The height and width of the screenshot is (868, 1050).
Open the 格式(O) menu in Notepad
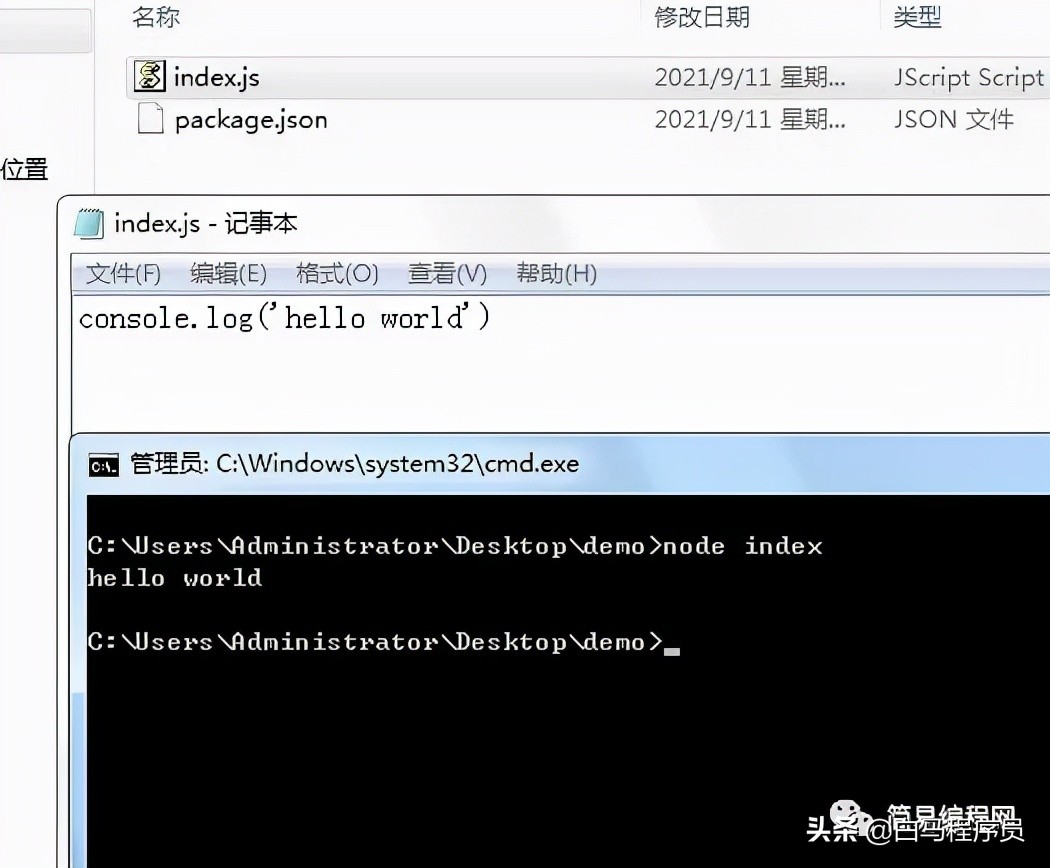coord(338,274)
